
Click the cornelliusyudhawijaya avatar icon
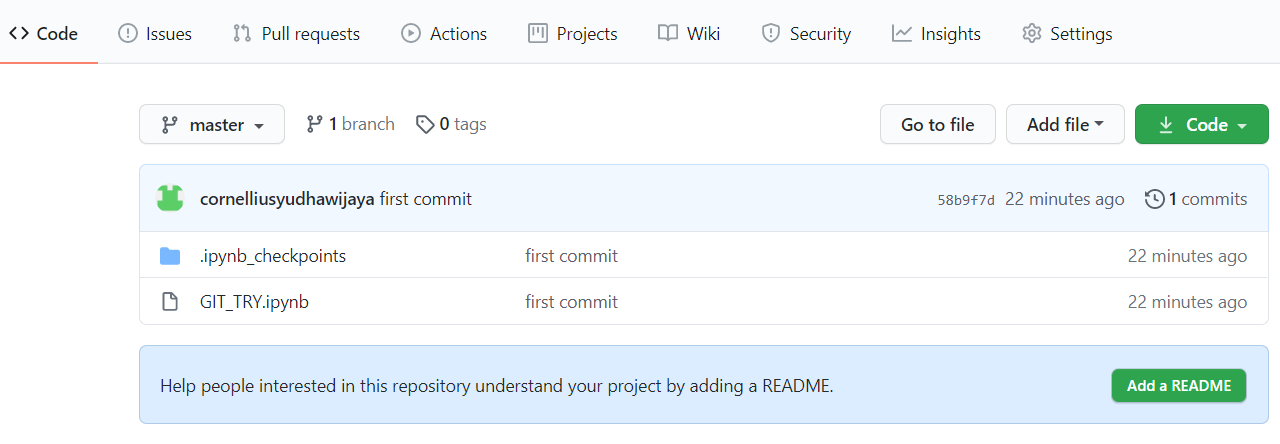pos(170,198)
